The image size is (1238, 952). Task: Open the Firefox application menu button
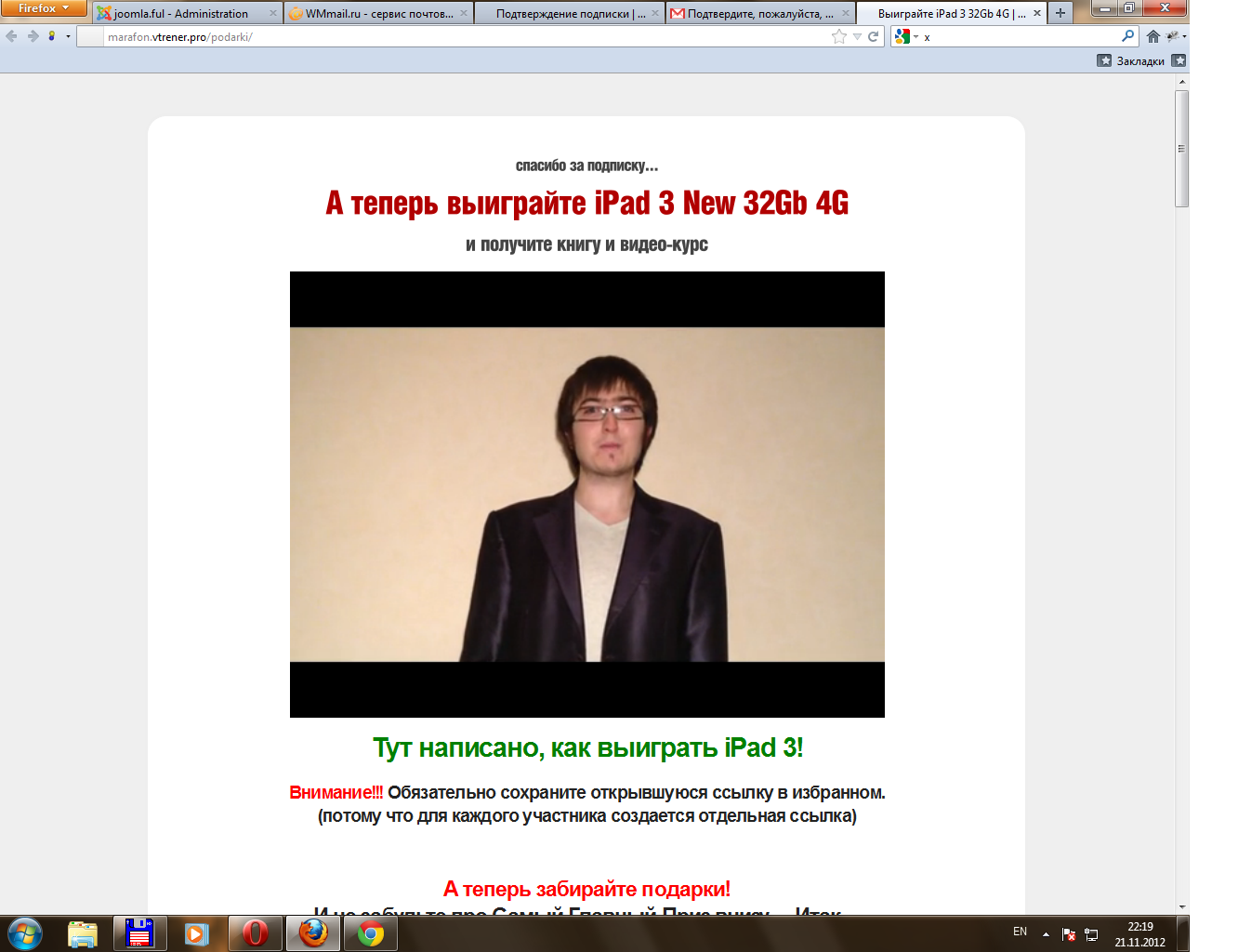pyautogui.click(x=44, y=8)
